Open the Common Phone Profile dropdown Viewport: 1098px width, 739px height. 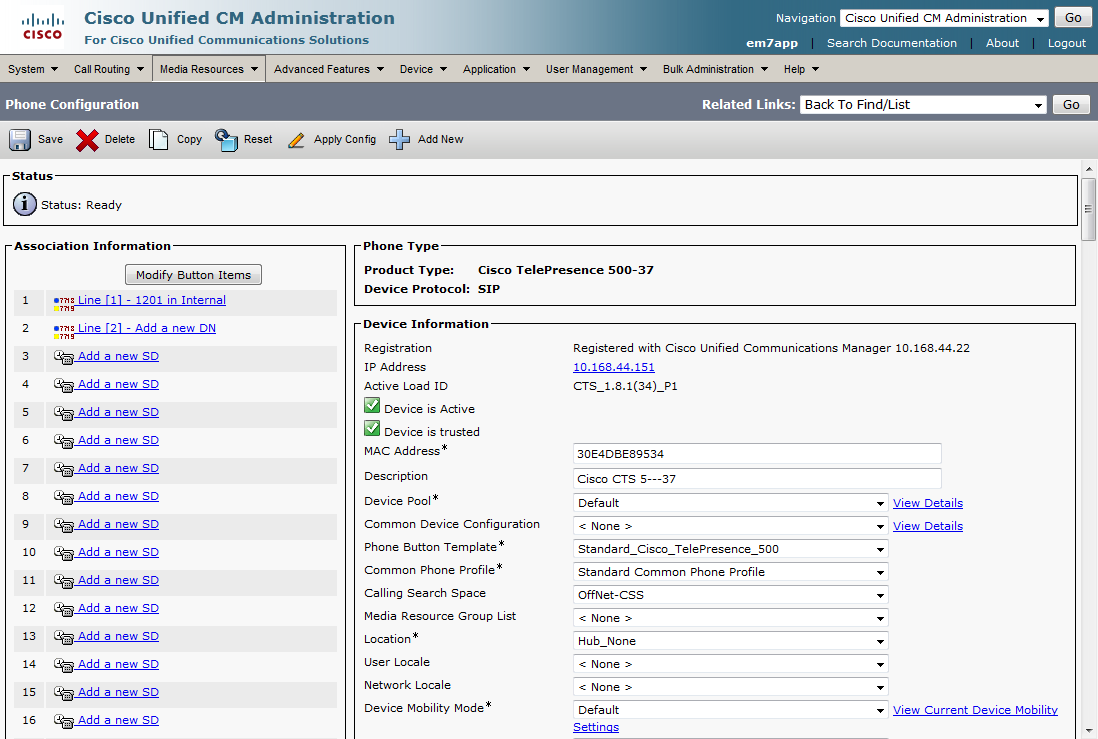tap(730, 572)
